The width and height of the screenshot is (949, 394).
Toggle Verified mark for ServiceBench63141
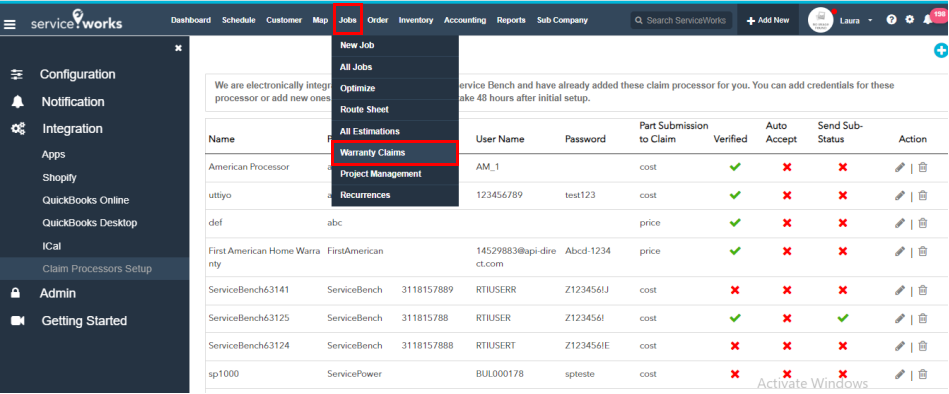click(x=735, y=290)
